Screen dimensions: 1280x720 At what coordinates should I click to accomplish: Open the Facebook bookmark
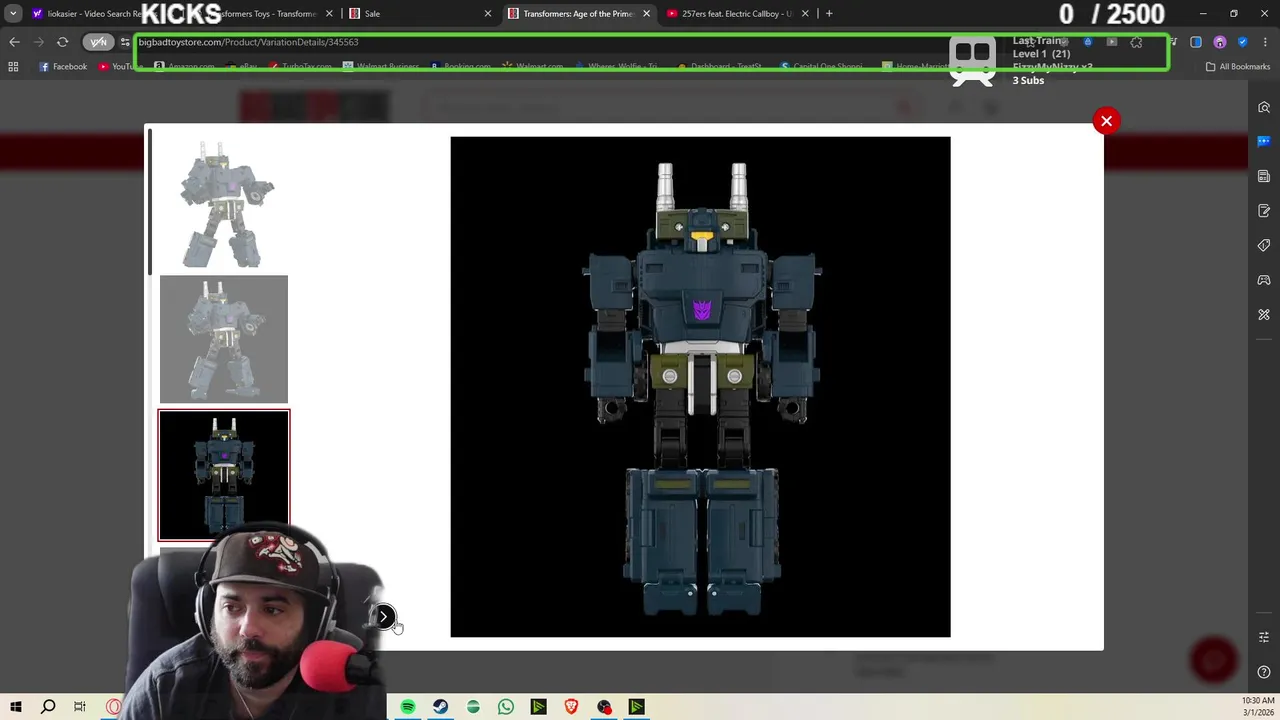[x=63, y=67]
